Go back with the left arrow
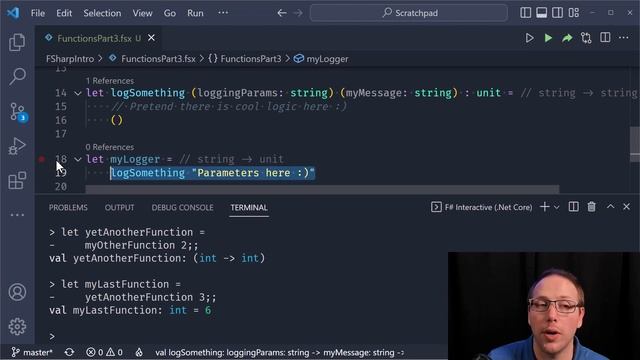Screen dimensions: 640x360 coord(282,13)
